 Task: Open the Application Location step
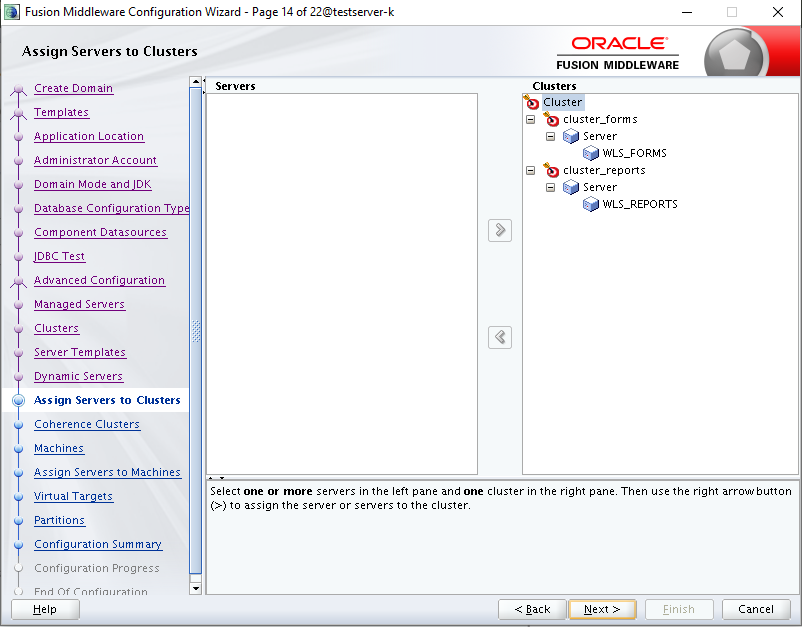pyautogui.click(x=89, y=137)
